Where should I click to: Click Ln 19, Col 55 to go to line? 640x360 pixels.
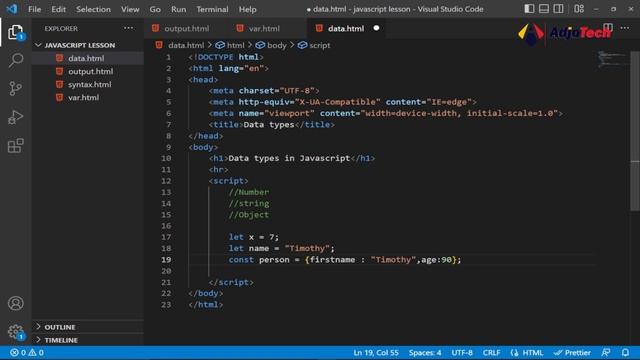click(376, 352)
